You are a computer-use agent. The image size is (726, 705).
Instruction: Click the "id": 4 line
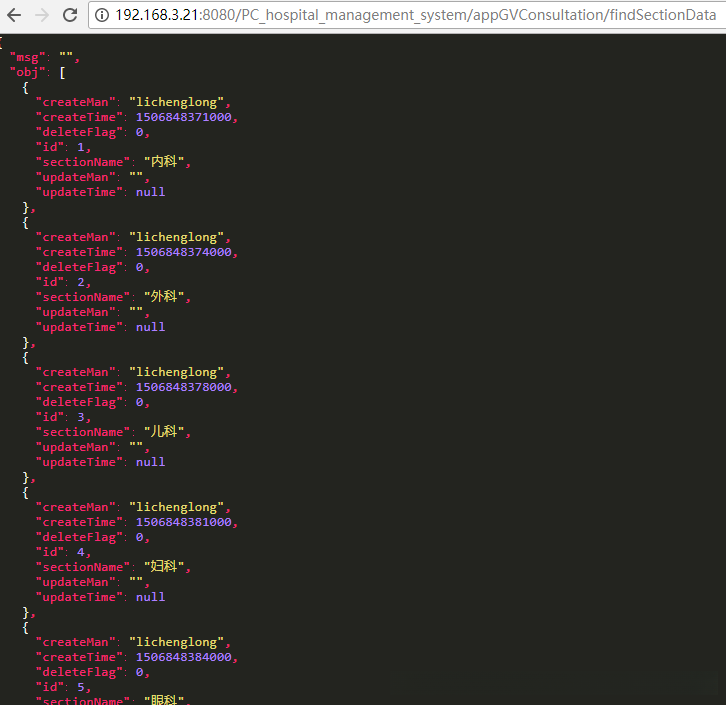click(63, 552)
